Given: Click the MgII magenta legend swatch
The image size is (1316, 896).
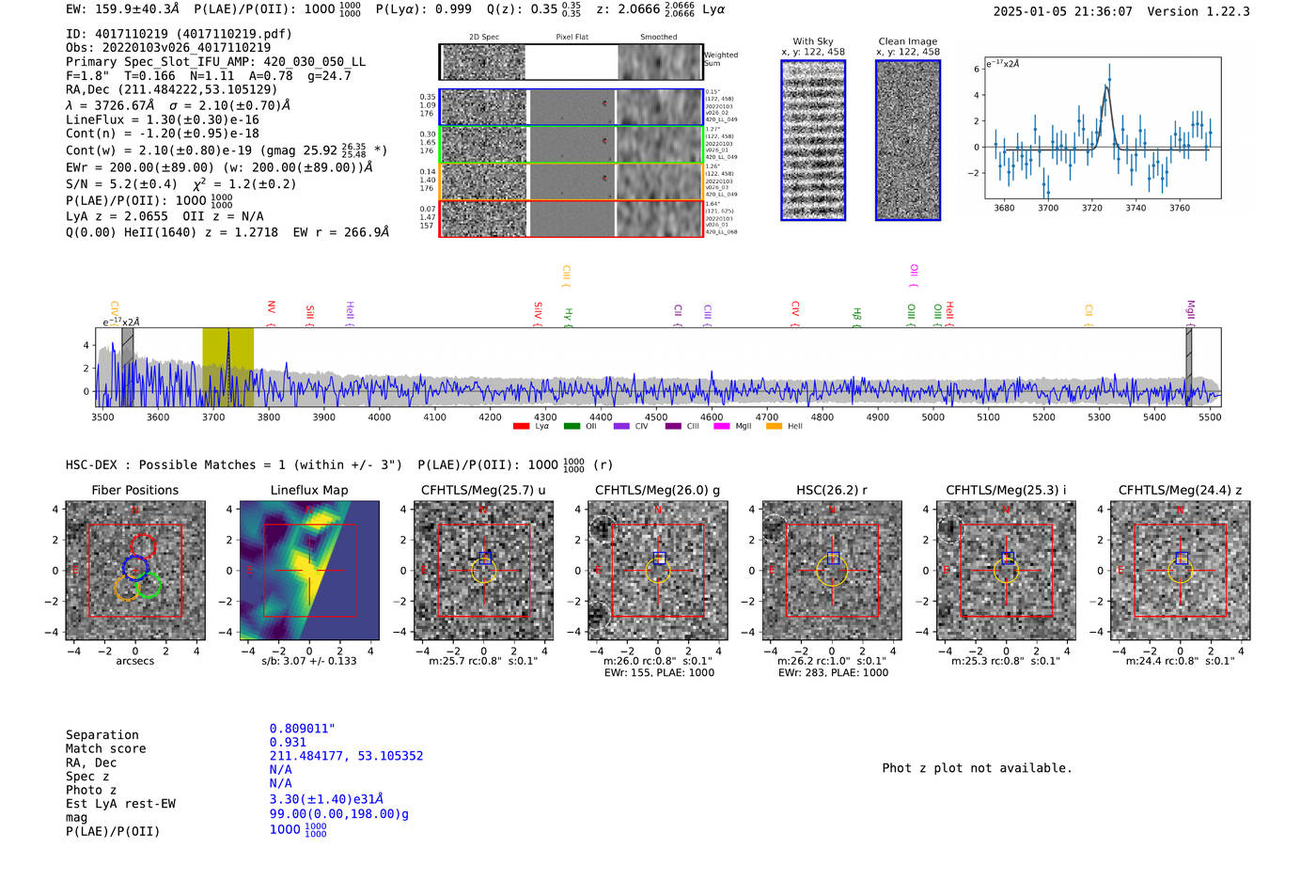Looking at the screenshot, I should [722, 427].
